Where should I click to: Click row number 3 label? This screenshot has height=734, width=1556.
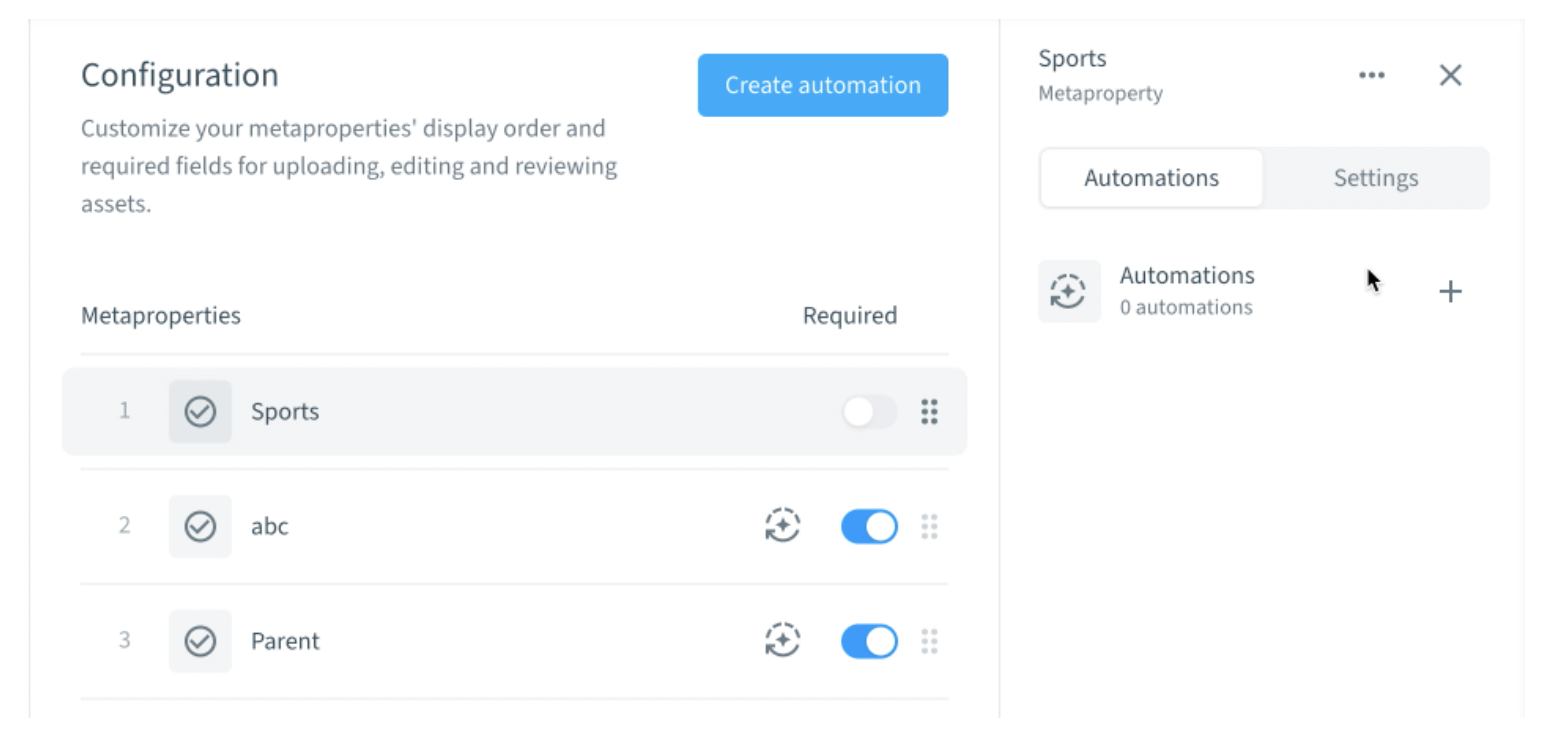tap(125, 641)
